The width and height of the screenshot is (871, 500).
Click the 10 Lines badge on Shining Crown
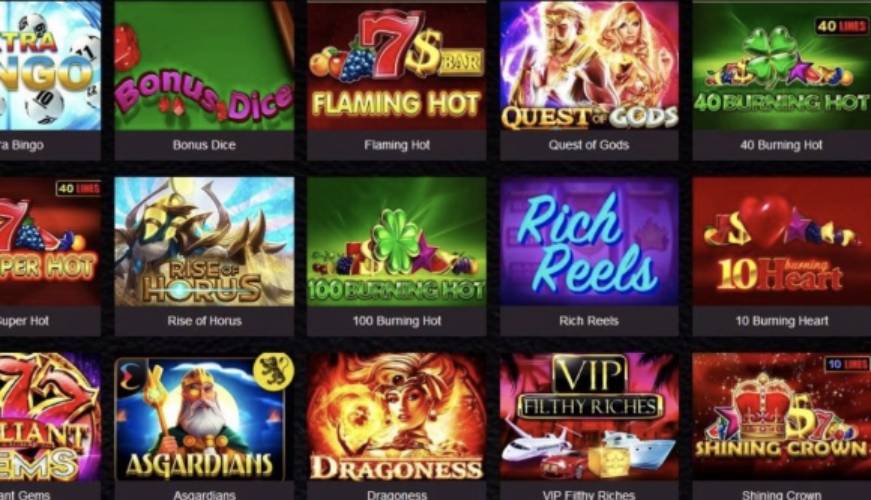pos(847,364)
